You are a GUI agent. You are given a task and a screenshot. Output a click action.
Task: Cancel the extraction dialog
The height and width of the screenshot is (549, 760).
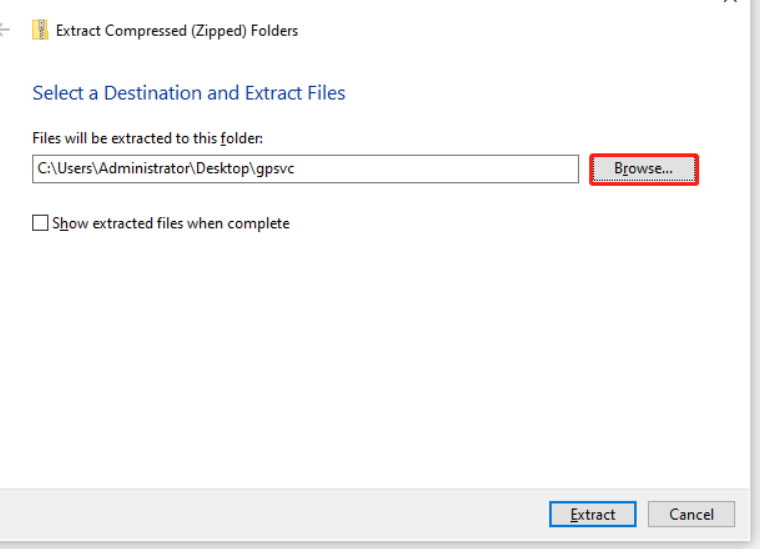coord(691,514)
